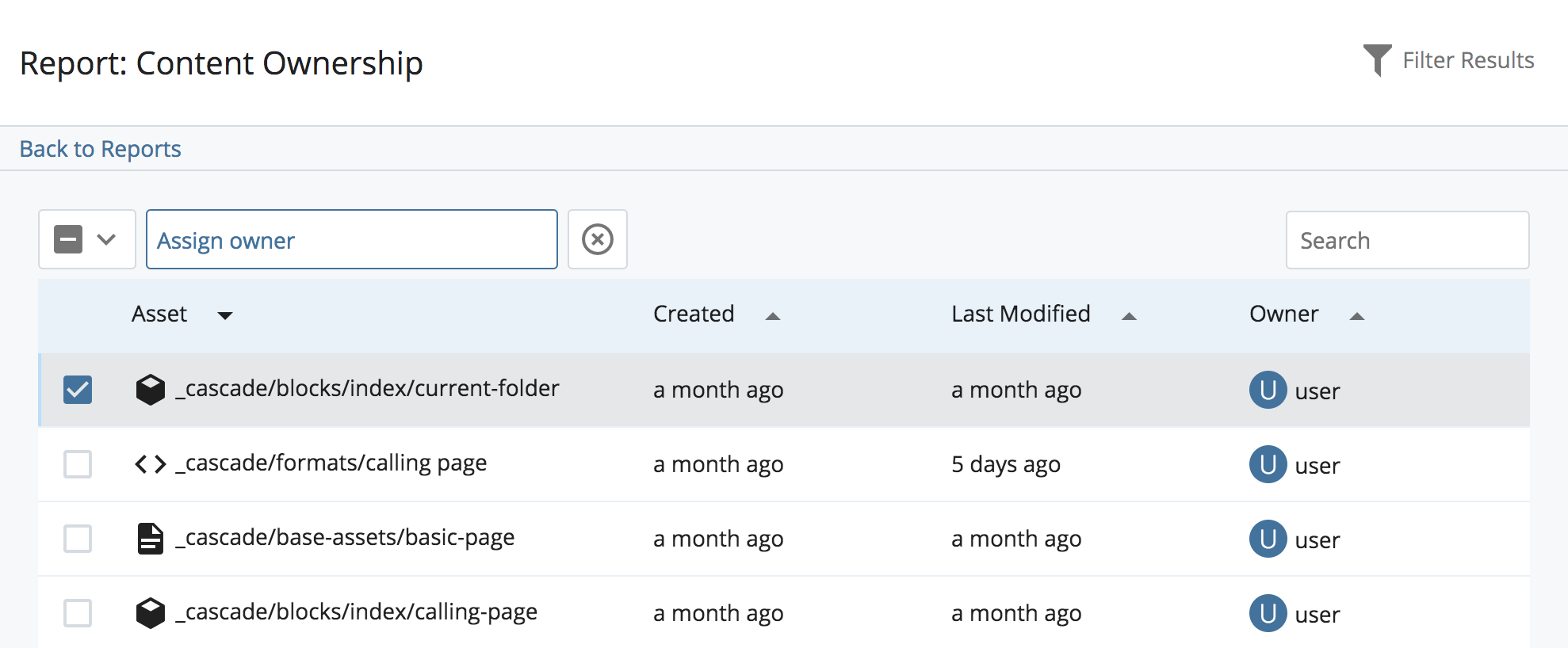Open the Assign owner field
The width and height of the screenshot is (1568, 648).
tap(352, 239)
